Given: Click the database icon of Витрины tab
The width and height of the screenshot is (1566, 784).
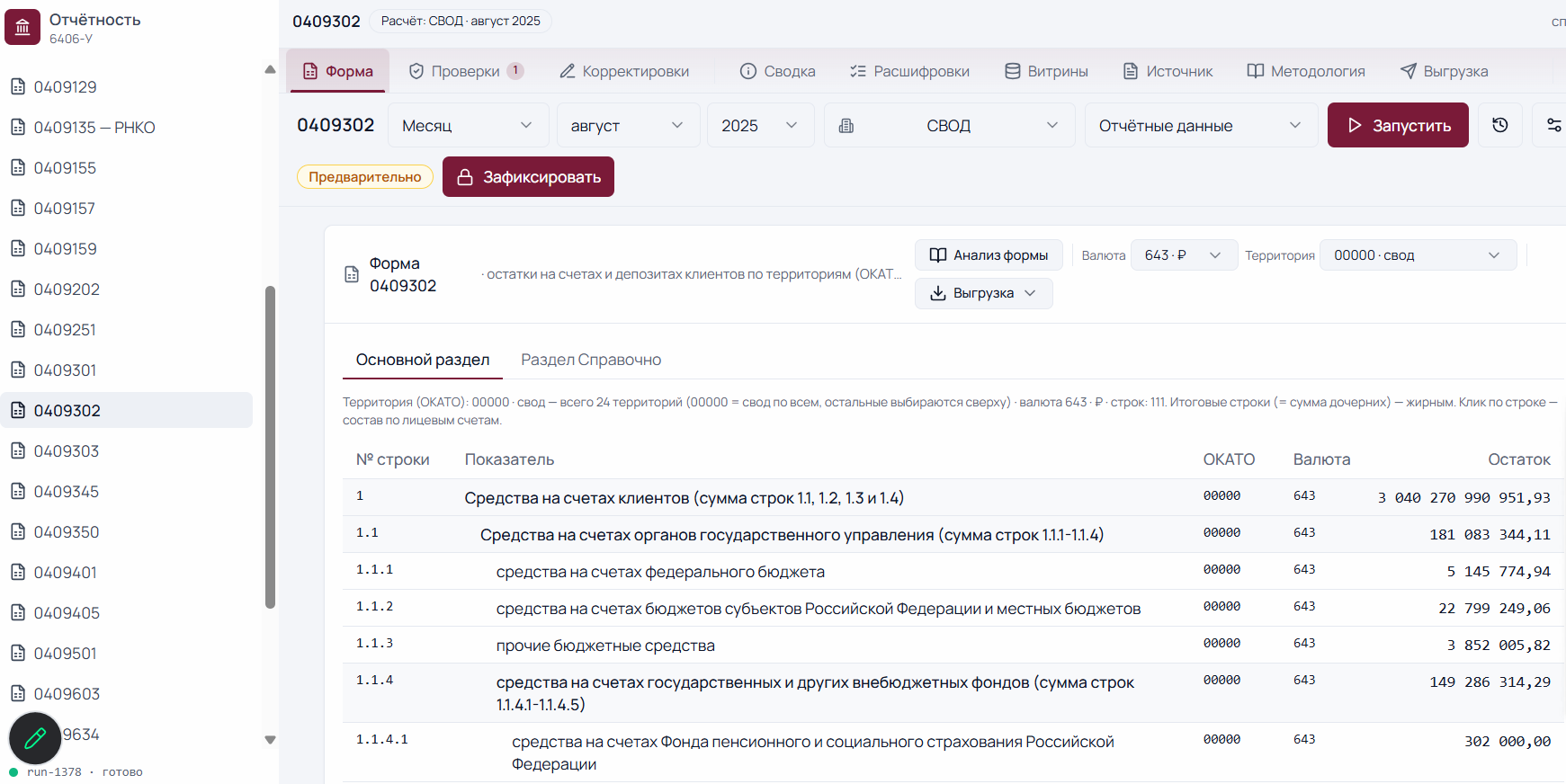Looking at the screenshot, I should click(1013, 71).
